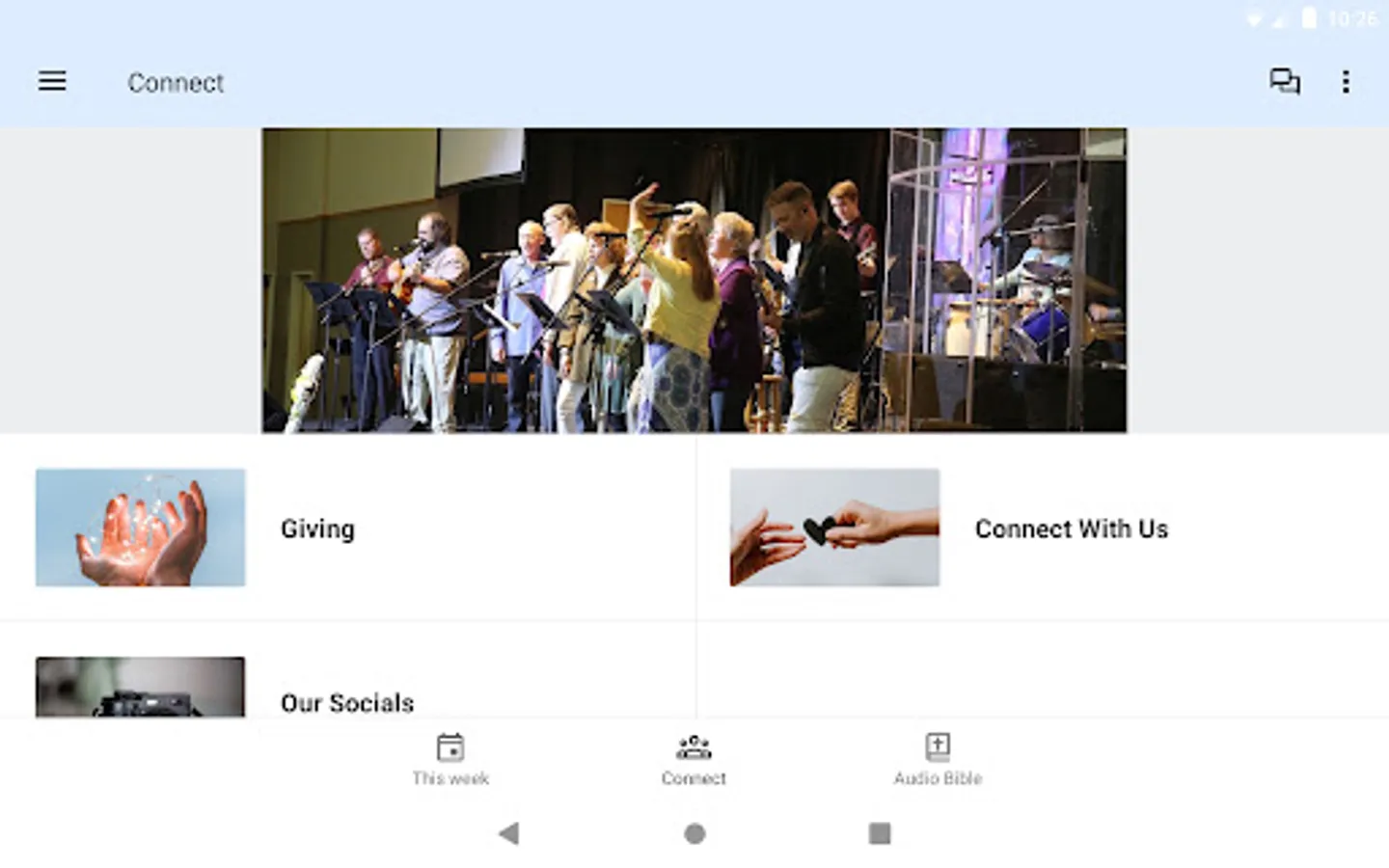Screen dimensions: 1389x868
Task: Click the glowing hands Giving thumbnail
Action: 141,528
